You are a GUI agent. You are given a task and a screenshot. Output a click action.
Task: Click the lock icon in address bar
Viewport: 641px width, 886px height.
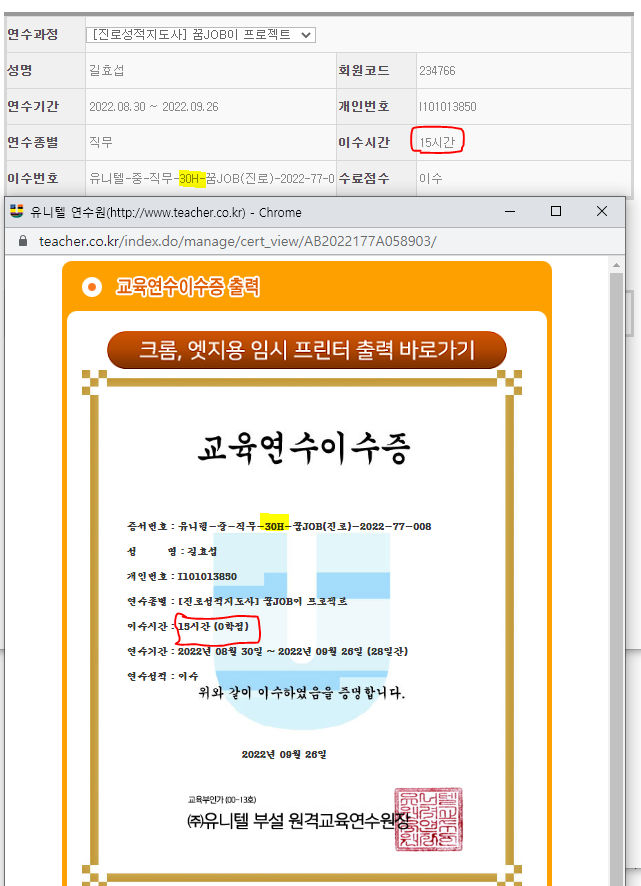pyautogui.click(x=23, y=241)
